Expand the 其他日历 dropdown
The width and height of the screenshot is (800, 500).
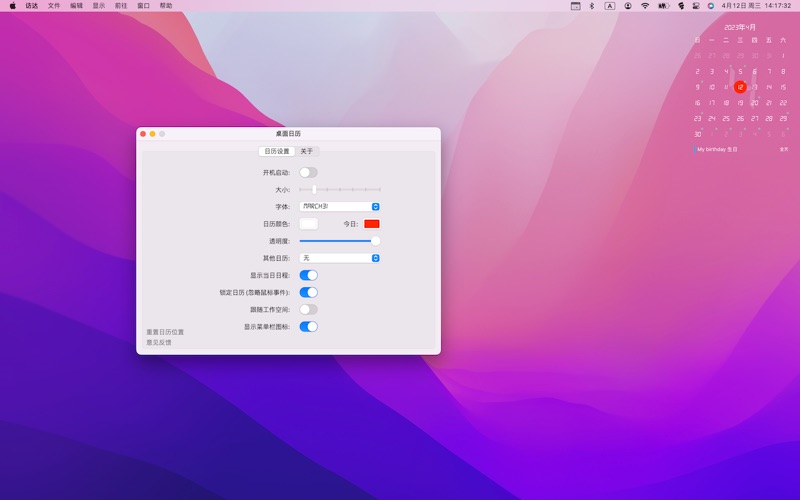point(340,258)
